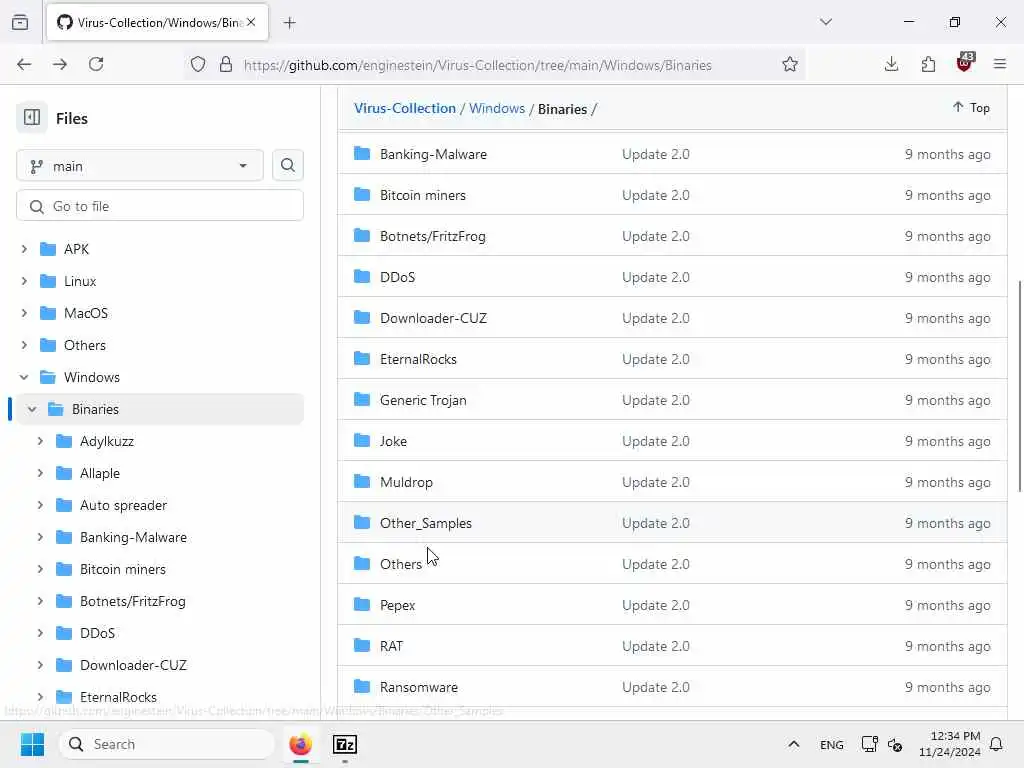Open the EternalRocks folder in list
The width and height of the screenshot is (1024, 768).
418,359
